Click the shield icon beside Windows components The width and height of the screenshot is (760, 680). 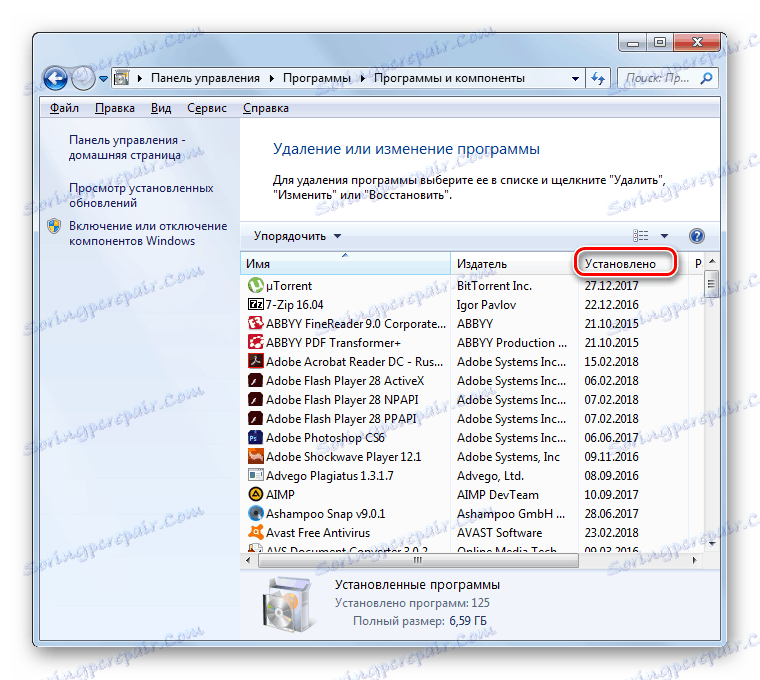click(x=54, y=226)
